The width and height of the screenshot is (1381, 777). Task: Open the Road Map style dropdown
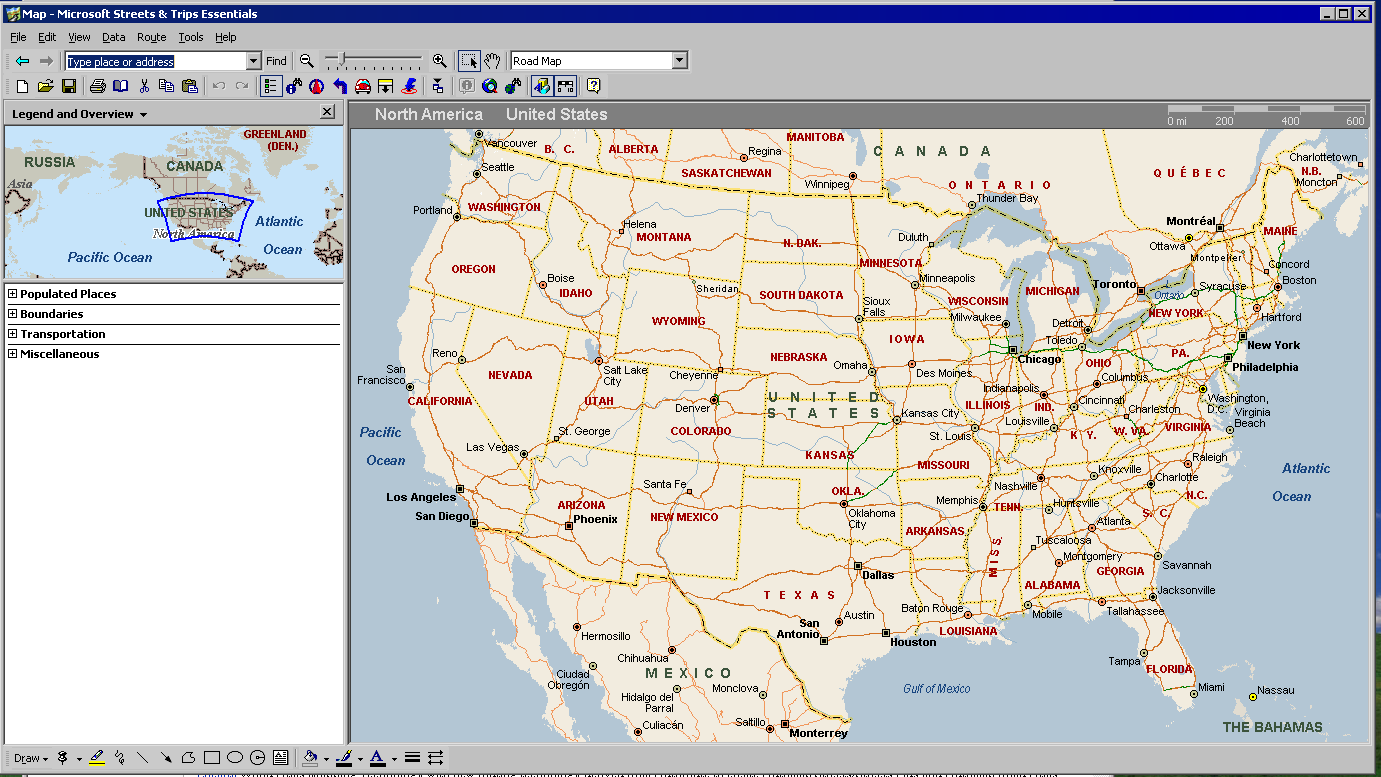(680, 61)
